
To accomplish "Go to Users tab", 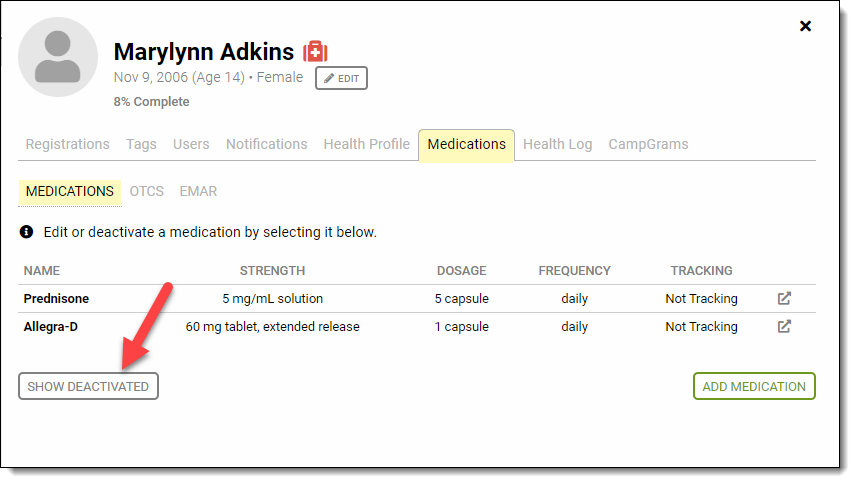I will click(x=191, y=144).
